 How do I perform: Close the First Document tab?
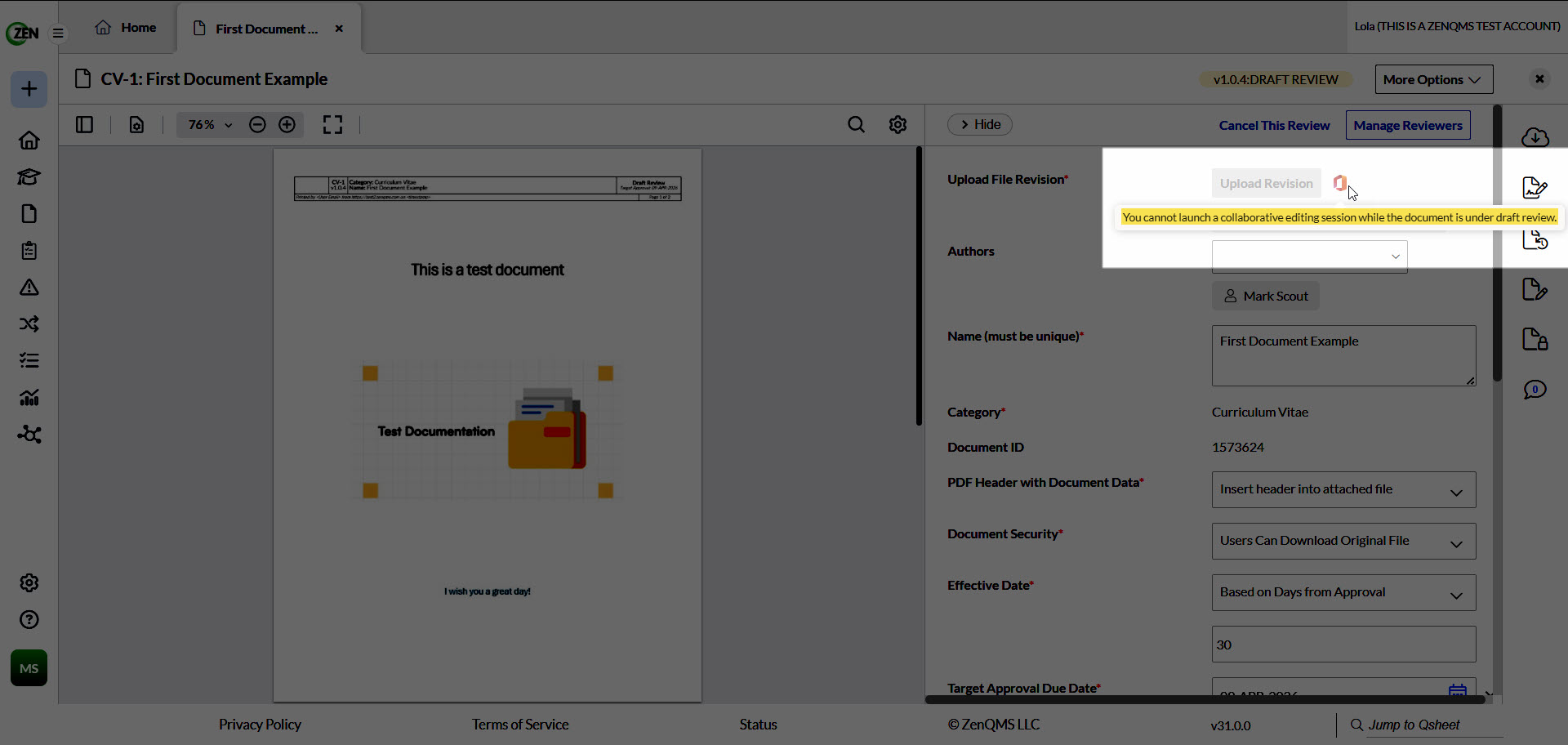point(339,29)
